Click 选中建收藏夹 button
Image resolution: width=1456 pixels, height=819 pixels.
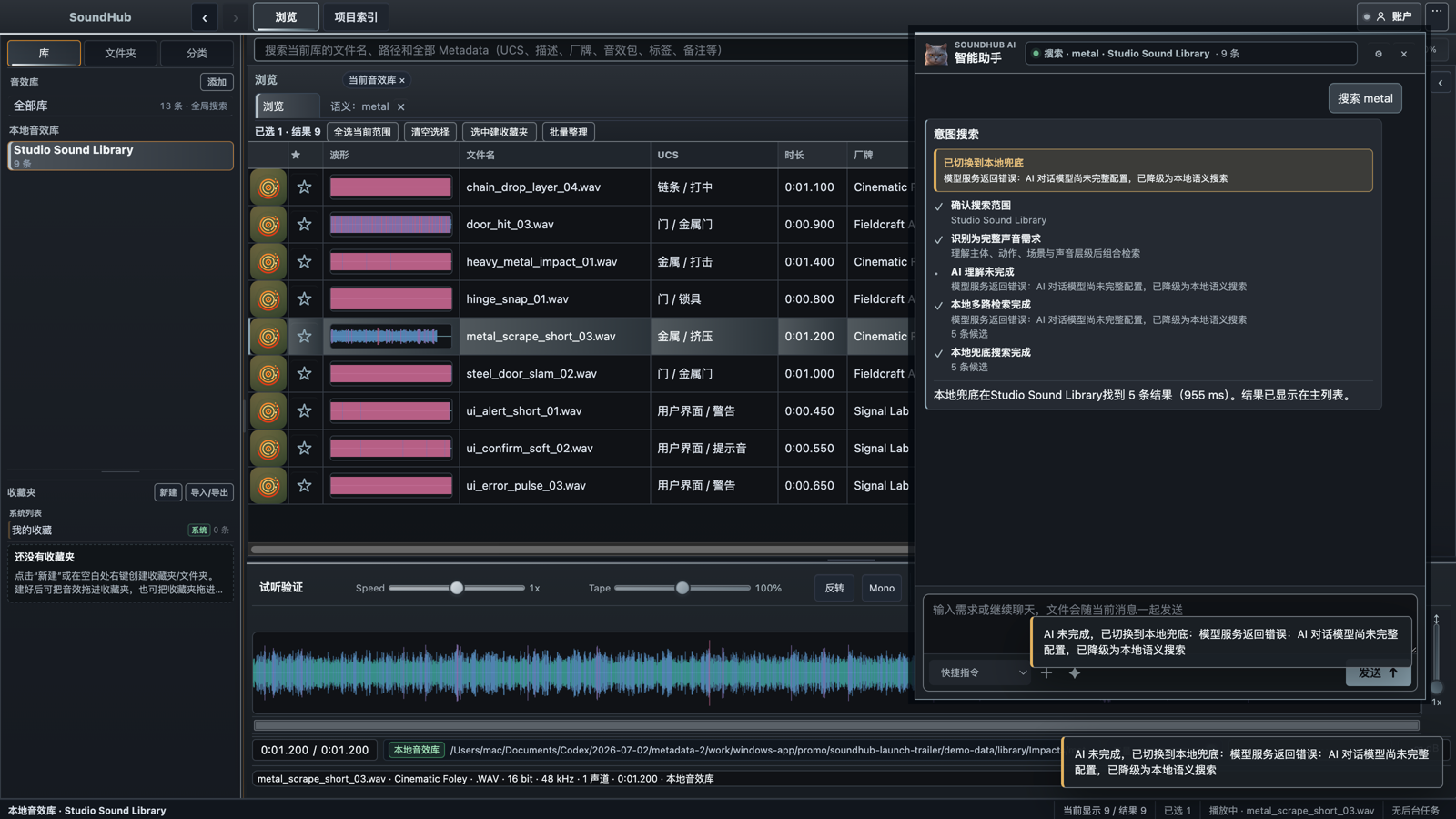click(500, 132)
